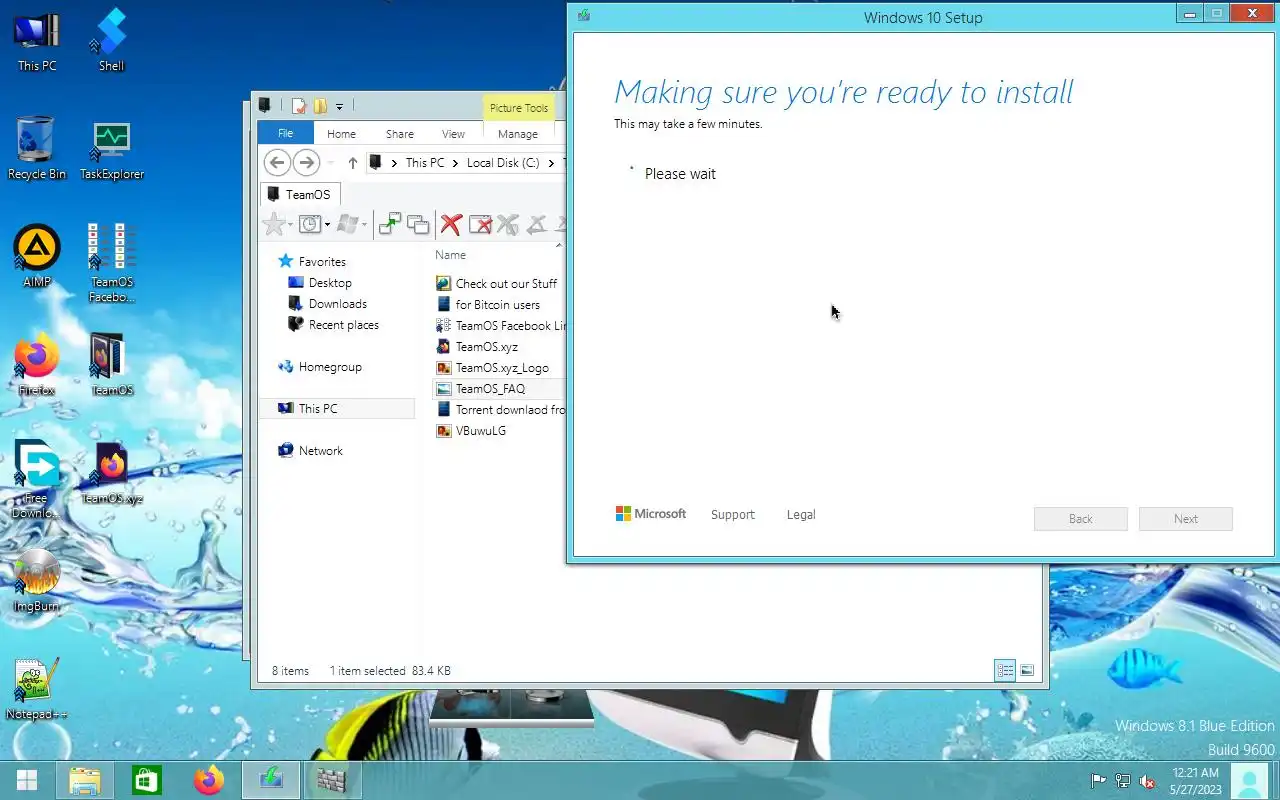Open the Shell desktop shortcut
This screenshot has height=800, width=1280.
point(111,41)
